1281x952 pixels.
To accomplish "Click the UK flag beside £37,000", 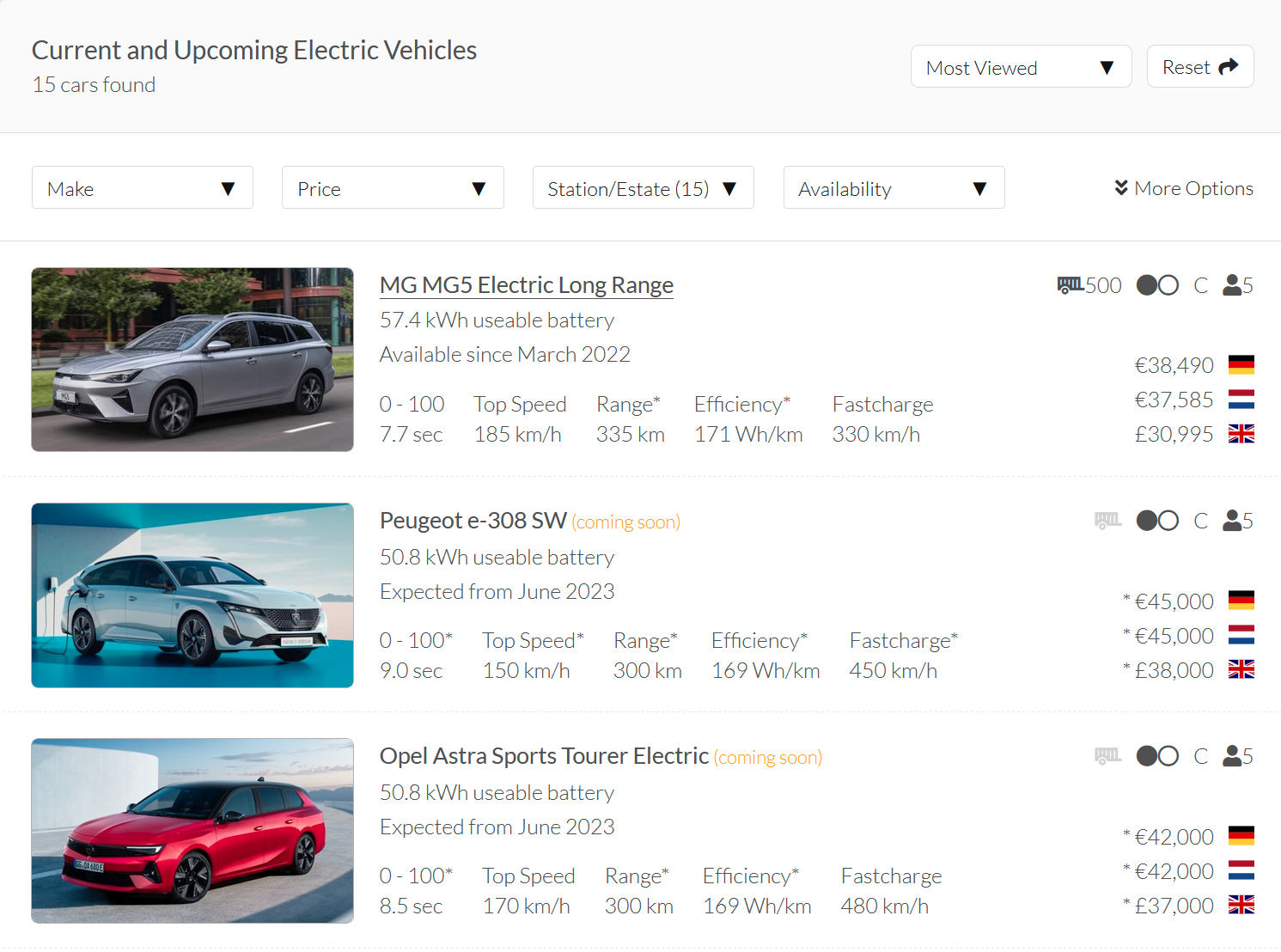I will [1241, 905].
